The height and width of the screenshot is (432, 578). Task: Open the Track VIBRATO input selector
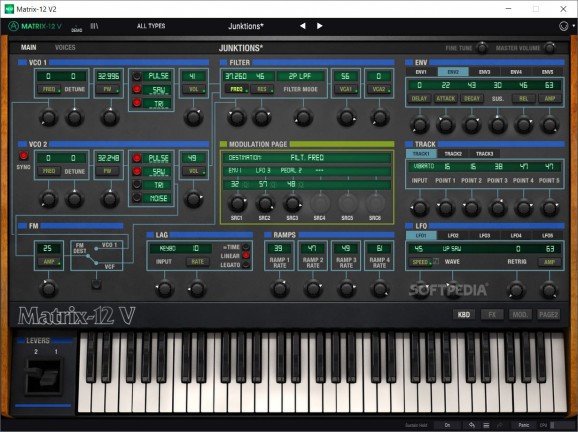click(424, 166)
